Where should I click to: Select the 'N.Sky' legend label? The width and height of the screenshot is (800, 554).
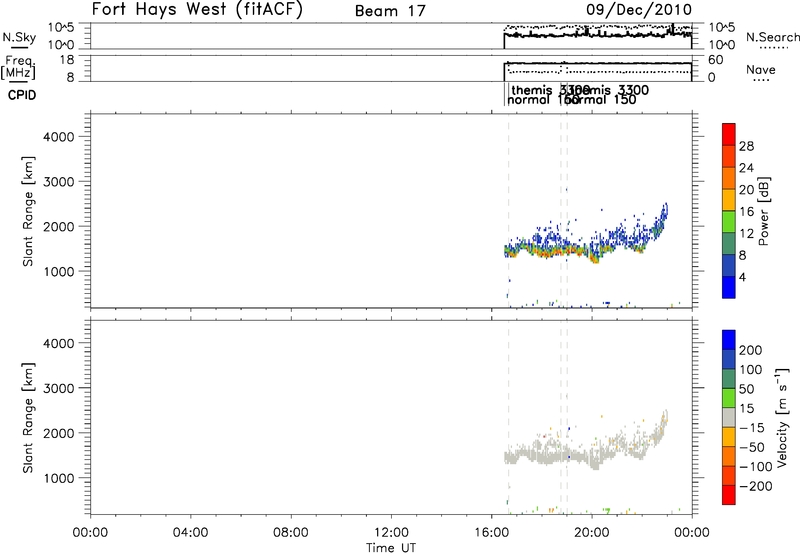coord(19,37)
